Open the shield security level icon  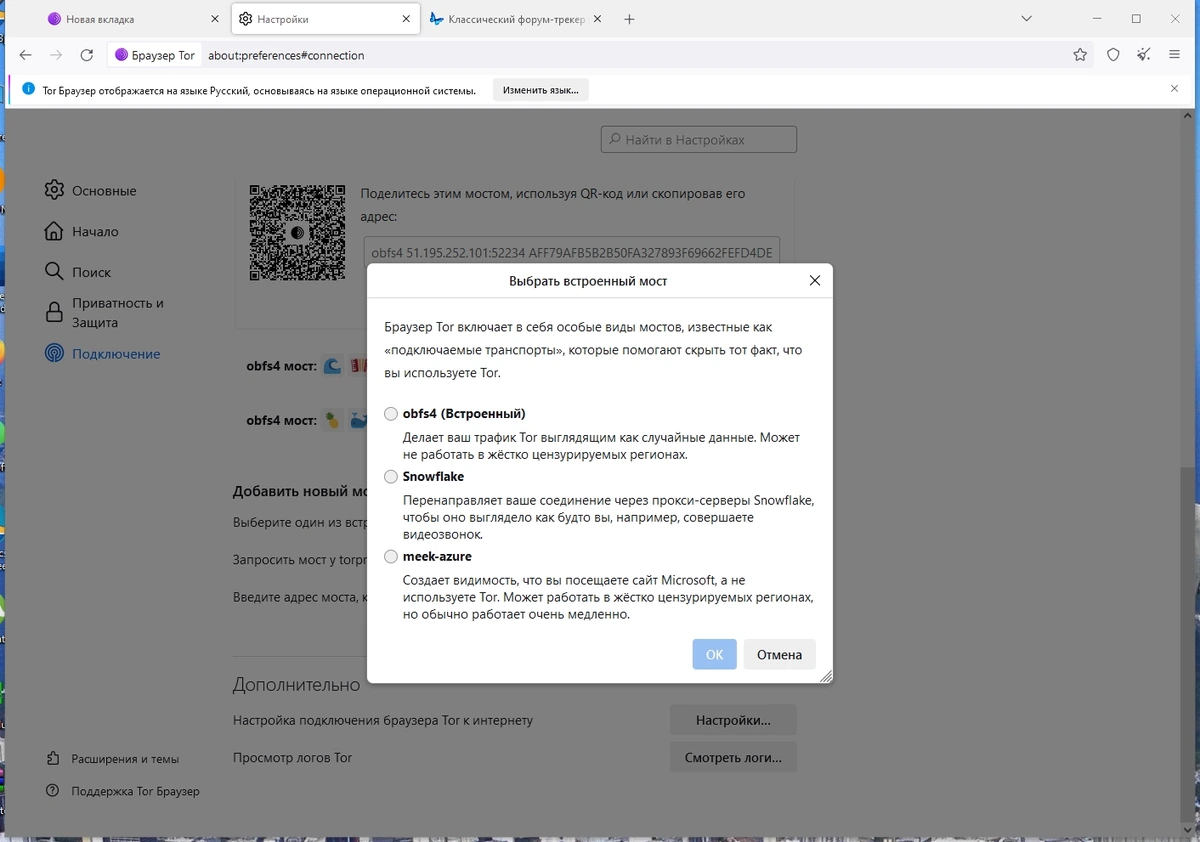[1113, 55]
